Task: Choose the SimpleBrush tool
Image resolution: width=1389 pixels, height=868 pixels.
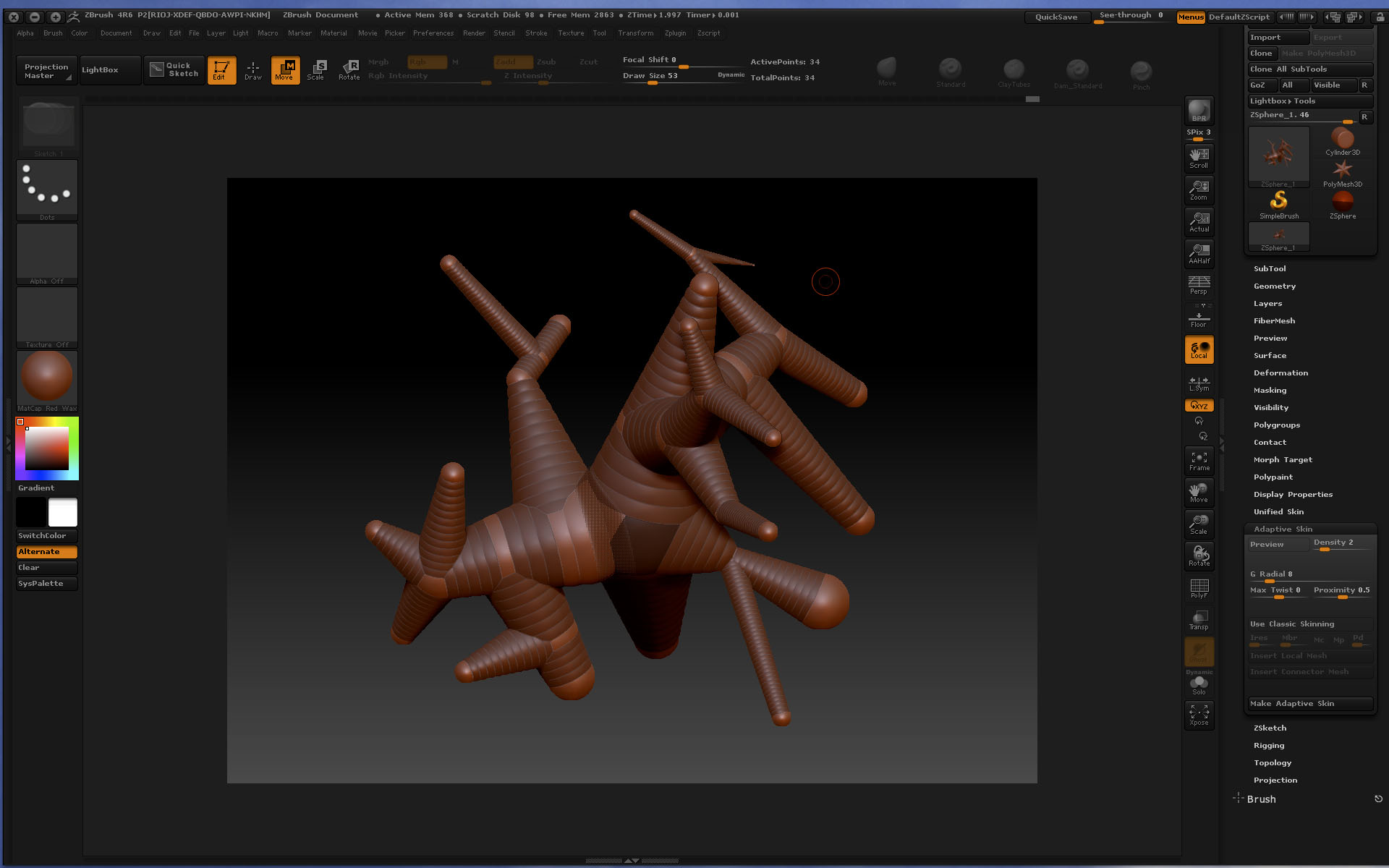Action: [x=1279, y=205]
